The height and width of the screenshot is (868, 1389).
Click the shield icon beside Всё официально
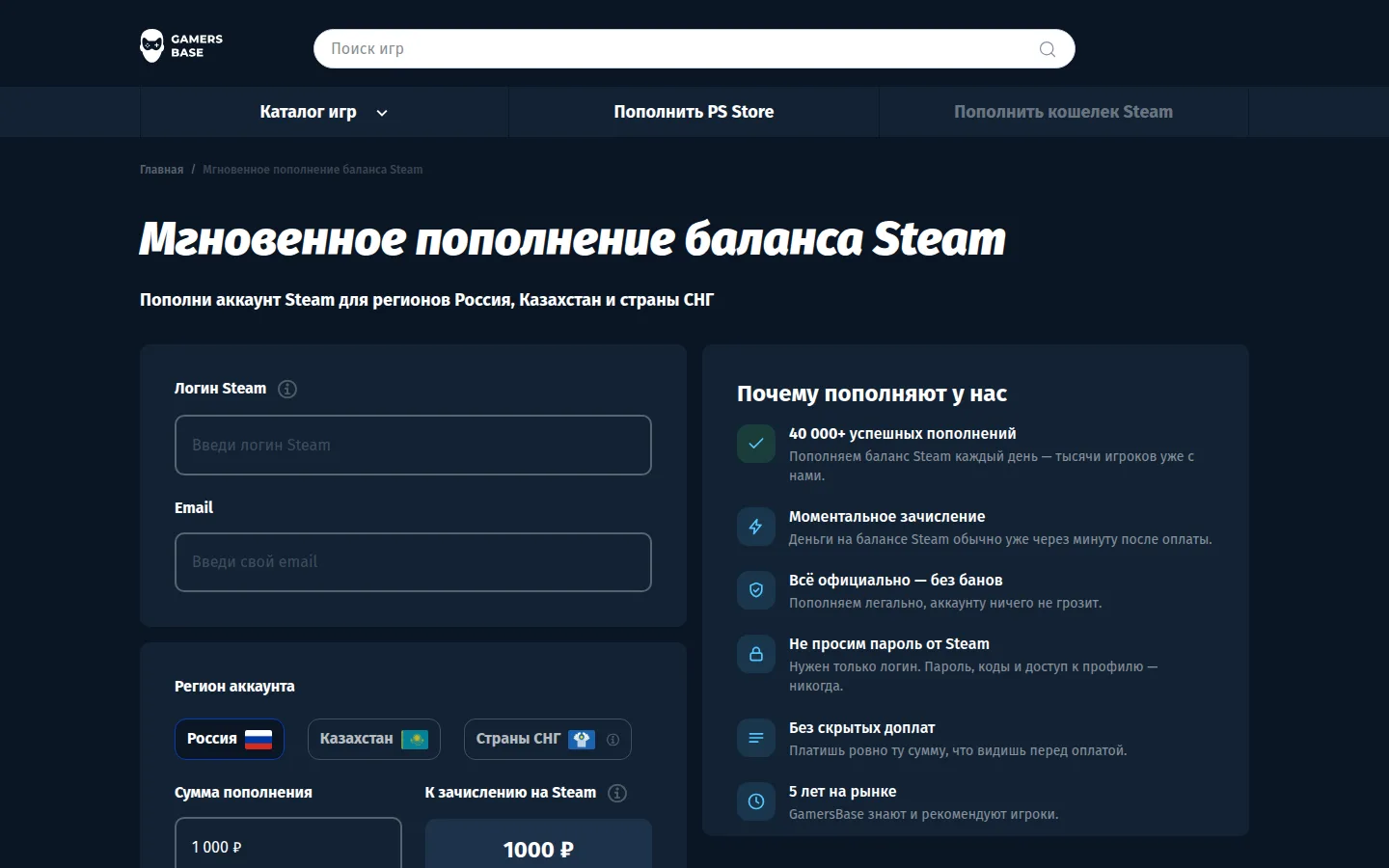pos(756,590)
